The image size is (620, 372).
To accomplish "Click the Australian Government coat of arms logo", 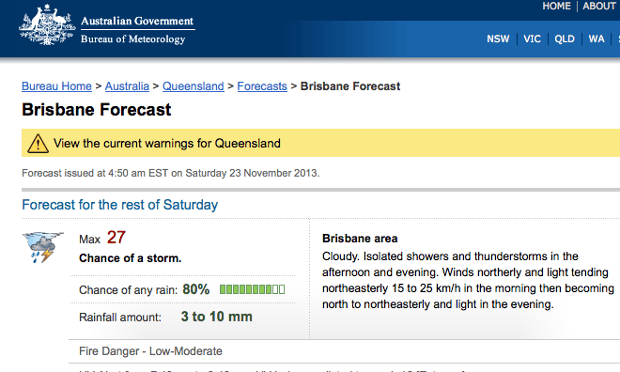I will coord(47,25).
